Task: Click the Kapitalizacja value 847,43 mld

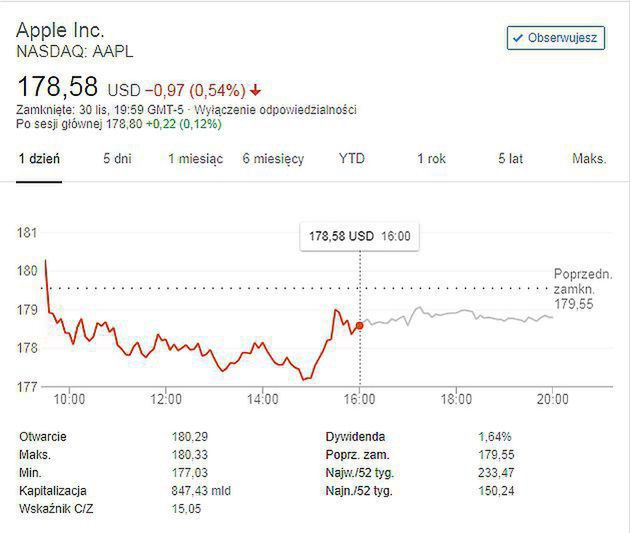Action: pyautogui.click(x=204, y=490)
